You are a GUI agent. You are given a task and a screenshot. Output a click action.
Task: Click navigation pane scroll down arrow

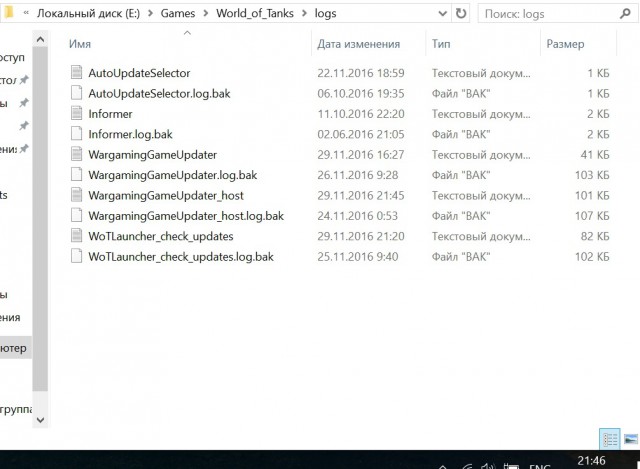[x=40, y=420]
